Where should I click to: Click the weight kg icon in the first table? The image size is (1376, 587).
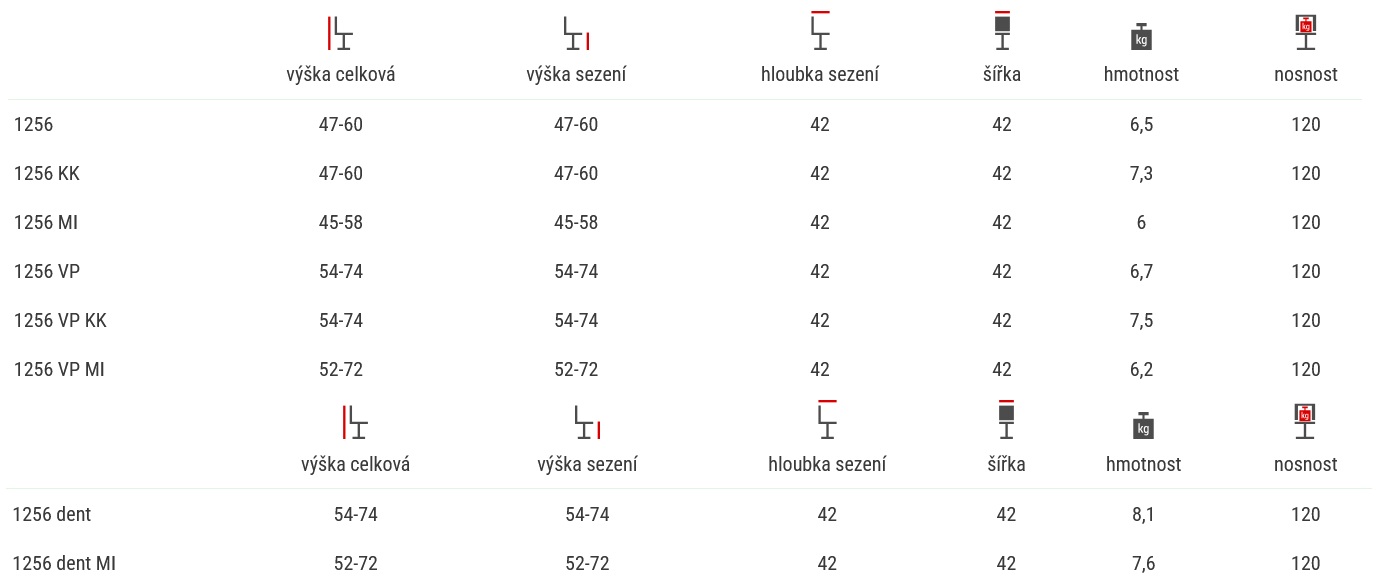1141,36
